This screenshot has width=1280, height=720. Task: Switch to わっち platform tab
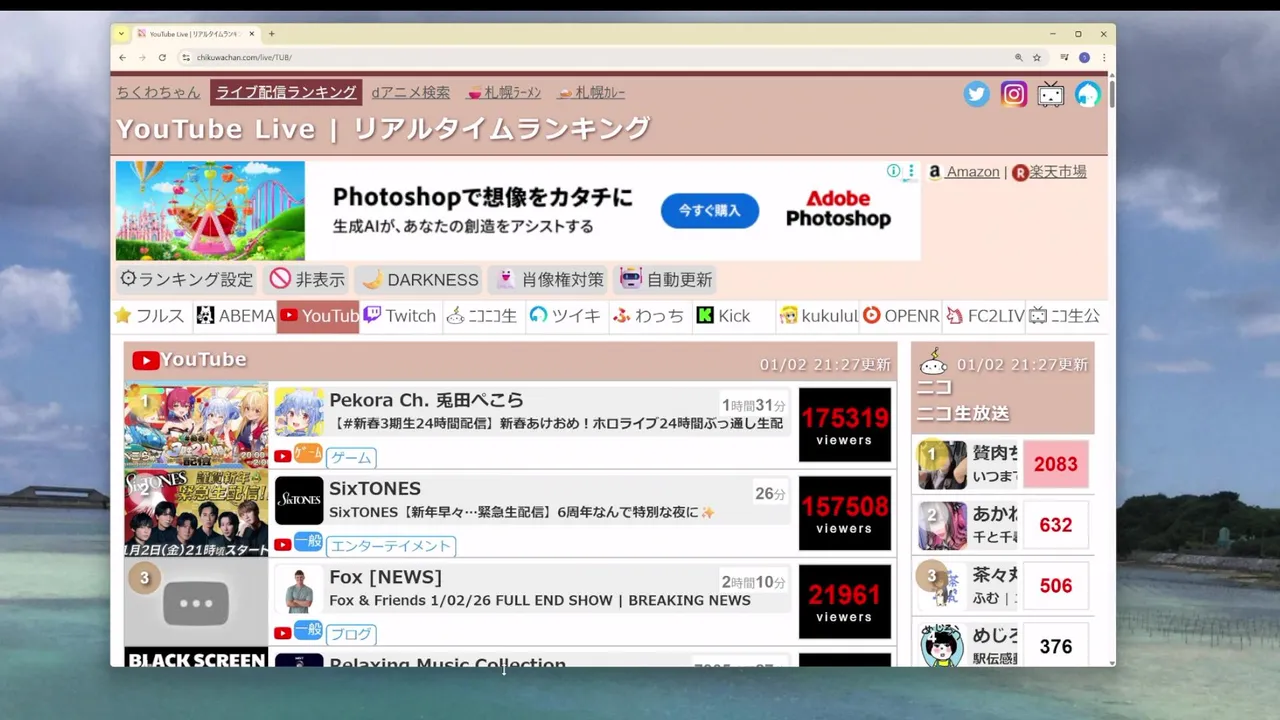(x=650, y=316)
